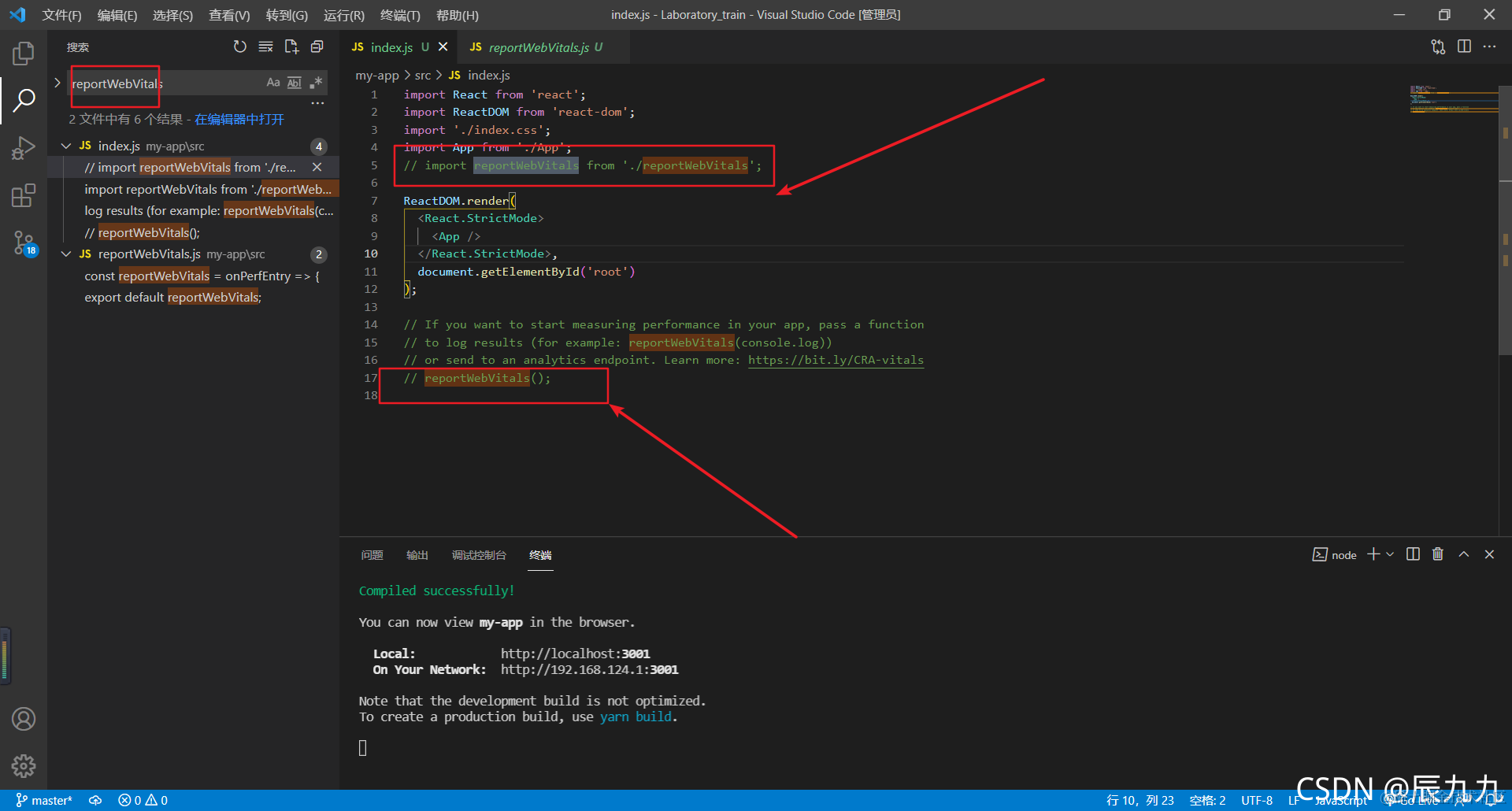The image size is (1512, 811).
Task: Select 'import reportWebVitals from' search result
Action: click(x=208, y=189)
